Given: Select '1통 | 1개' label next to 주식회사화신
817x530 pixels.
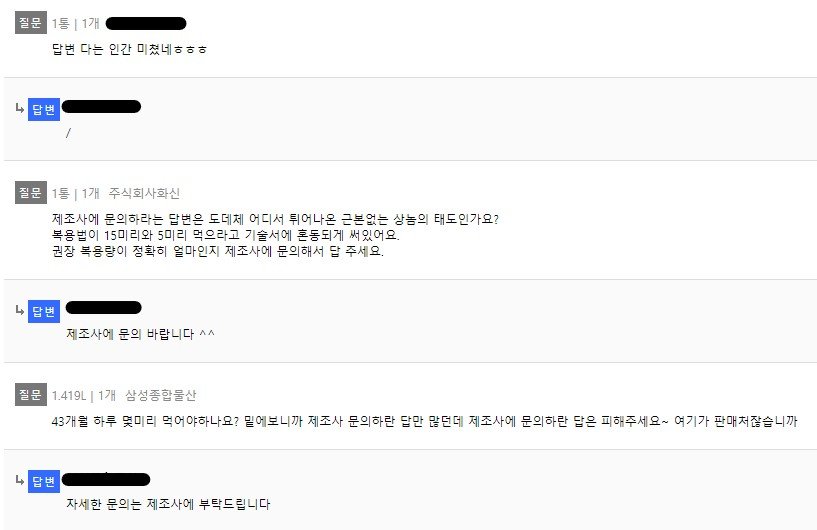Looking at the screenshot, I should [x=76, y=193].
